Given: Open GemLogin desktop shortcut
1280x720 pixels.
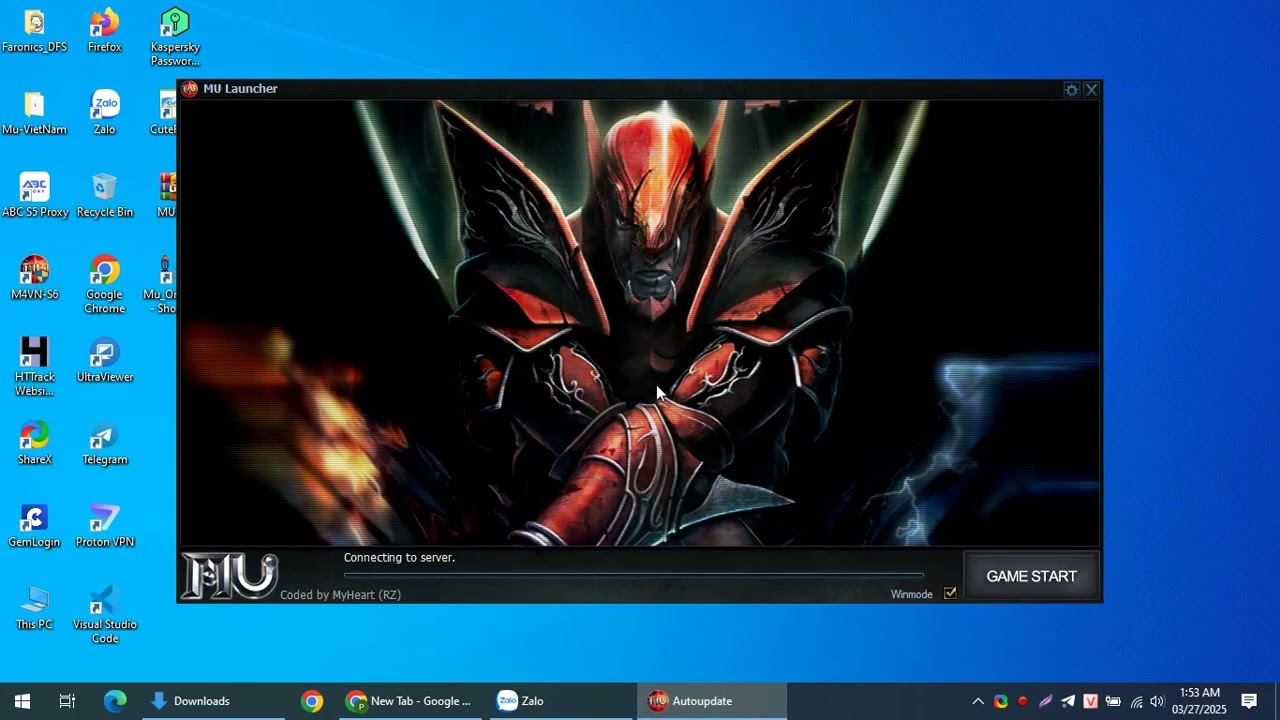Looking at the screenshot, I should (34, 526).
